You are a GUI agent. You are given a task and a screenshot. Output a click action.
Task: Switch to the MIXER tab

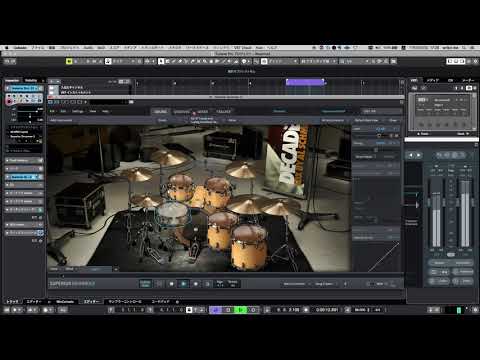click(x=203, y=112)
